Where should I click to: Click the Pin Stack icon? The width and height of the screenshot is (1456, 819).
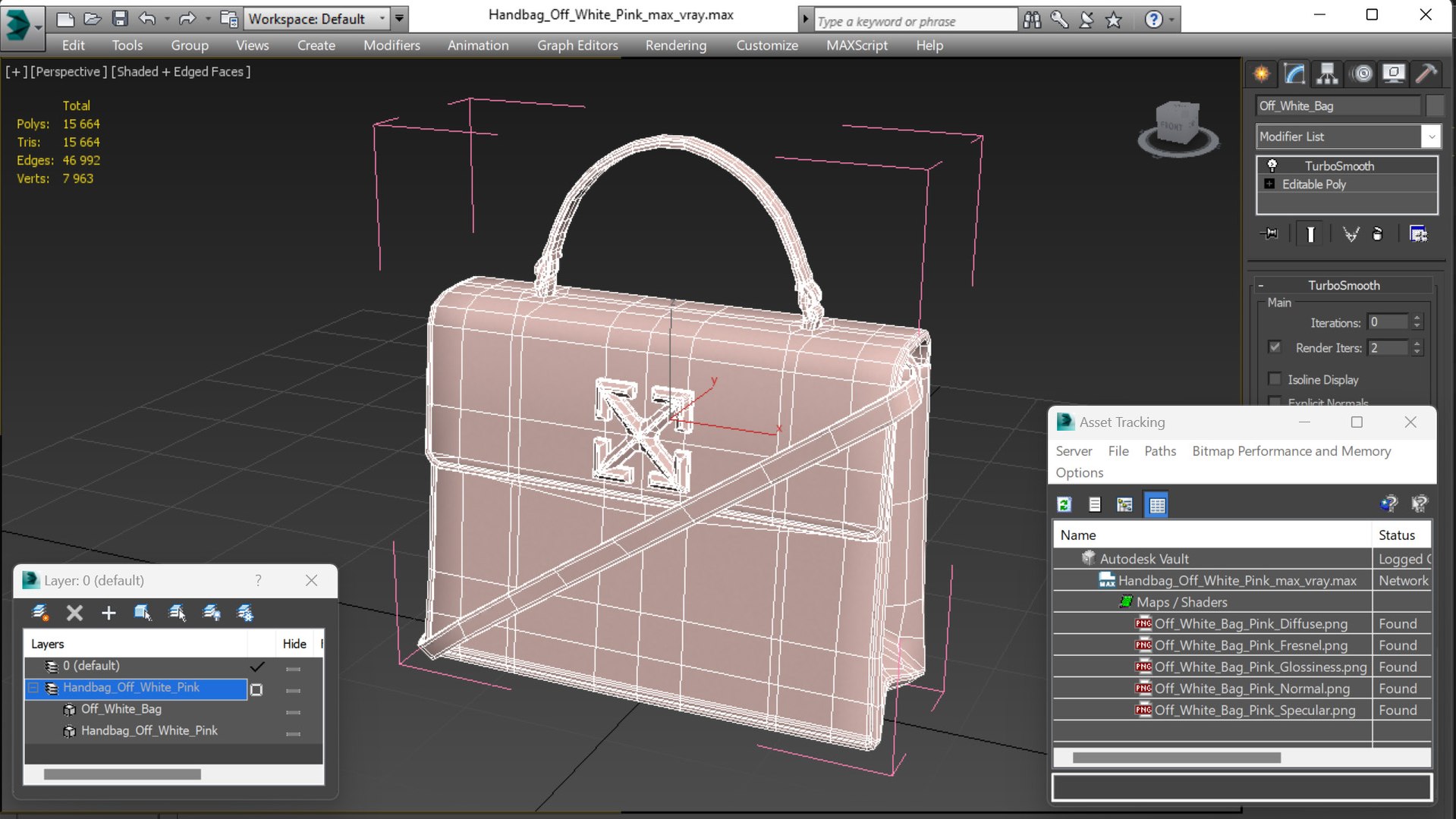tap(1269, 234)
